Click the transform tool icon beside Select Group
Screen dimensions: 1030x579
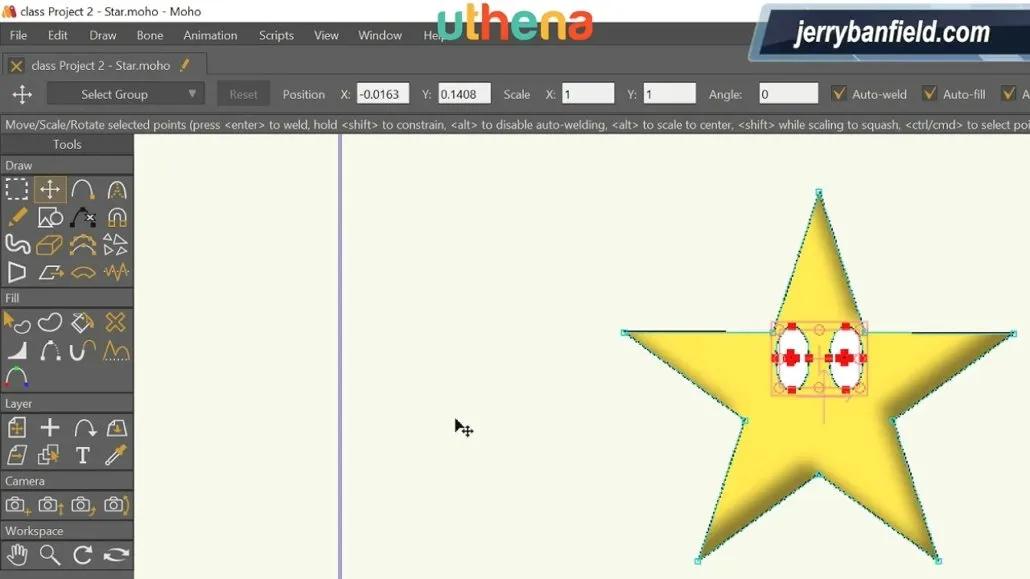[x=22, y=94]
